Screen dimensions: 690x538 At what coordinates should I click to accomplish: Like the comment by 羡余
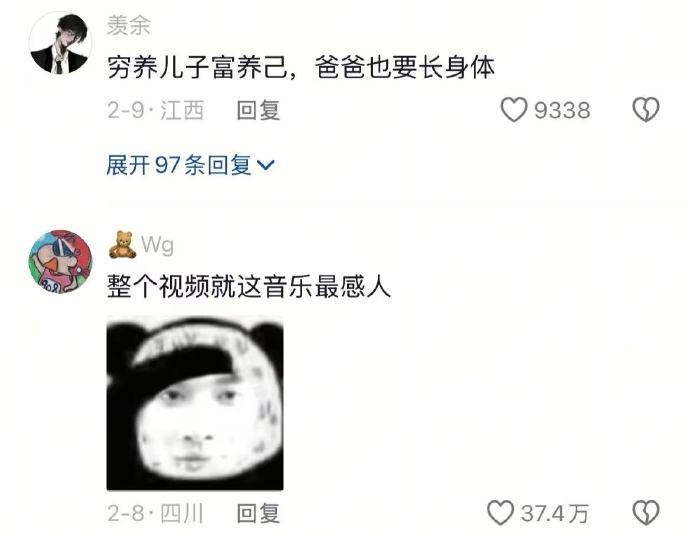(x=514, y=110)
